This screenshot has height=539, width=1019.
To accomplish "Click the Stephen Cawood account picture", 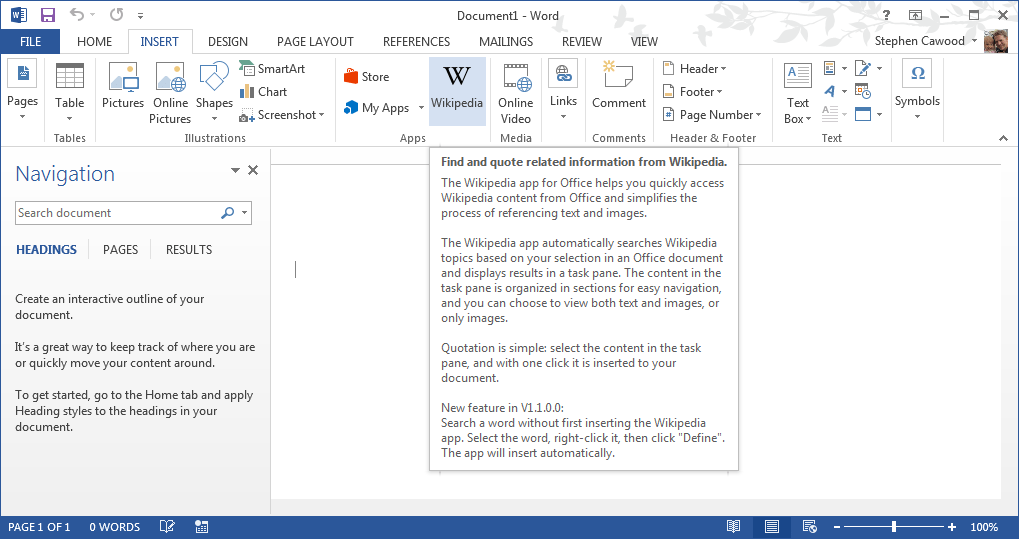I will [x=996, y=41].
